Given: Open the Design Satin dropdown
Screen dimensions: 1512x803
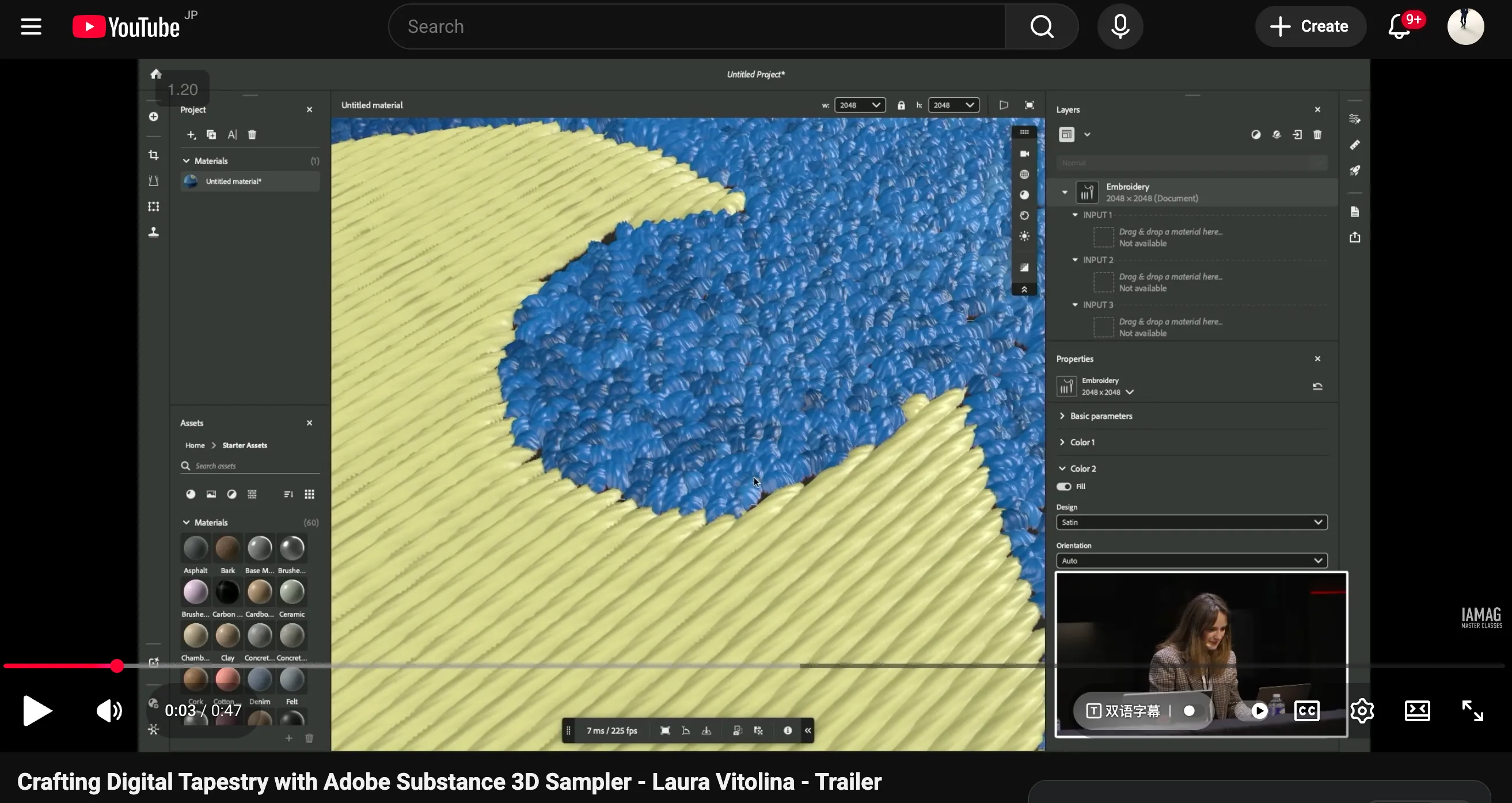Looking at the screenshot, I should 1191,522.
